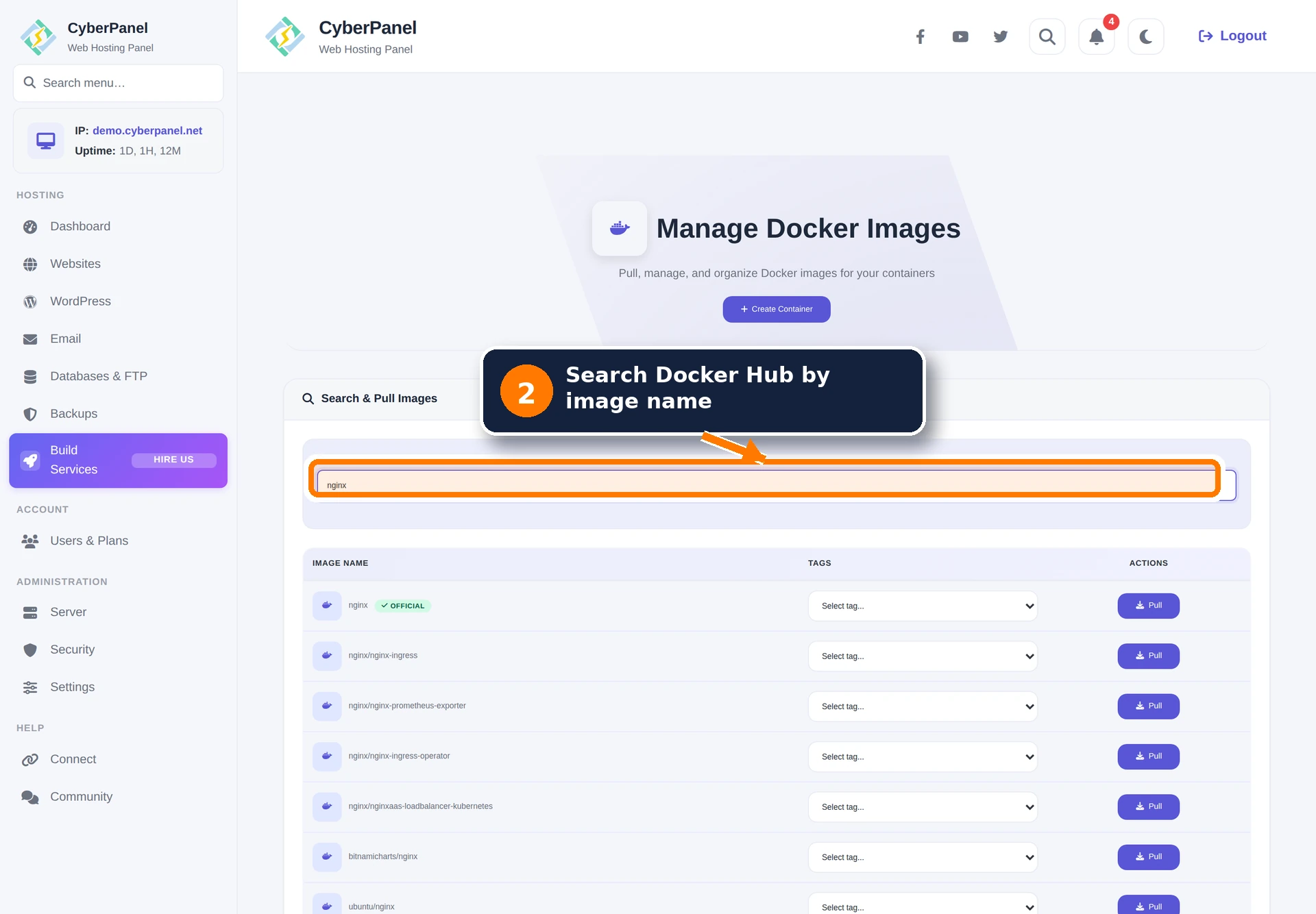Open the Connect menu item
1316x914 pixels.
point(118,759)
